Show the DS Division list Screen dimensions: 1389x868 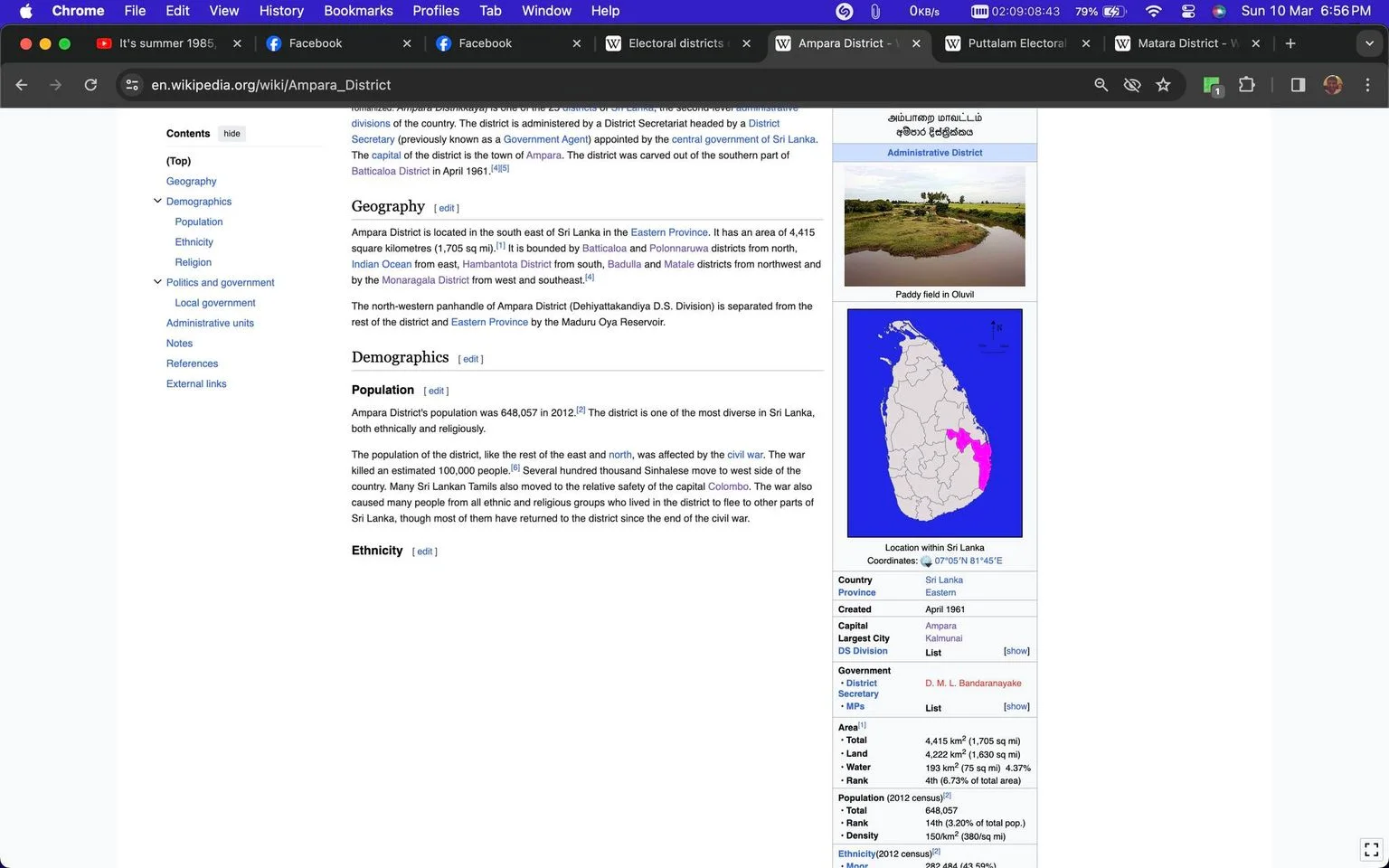1016,651
